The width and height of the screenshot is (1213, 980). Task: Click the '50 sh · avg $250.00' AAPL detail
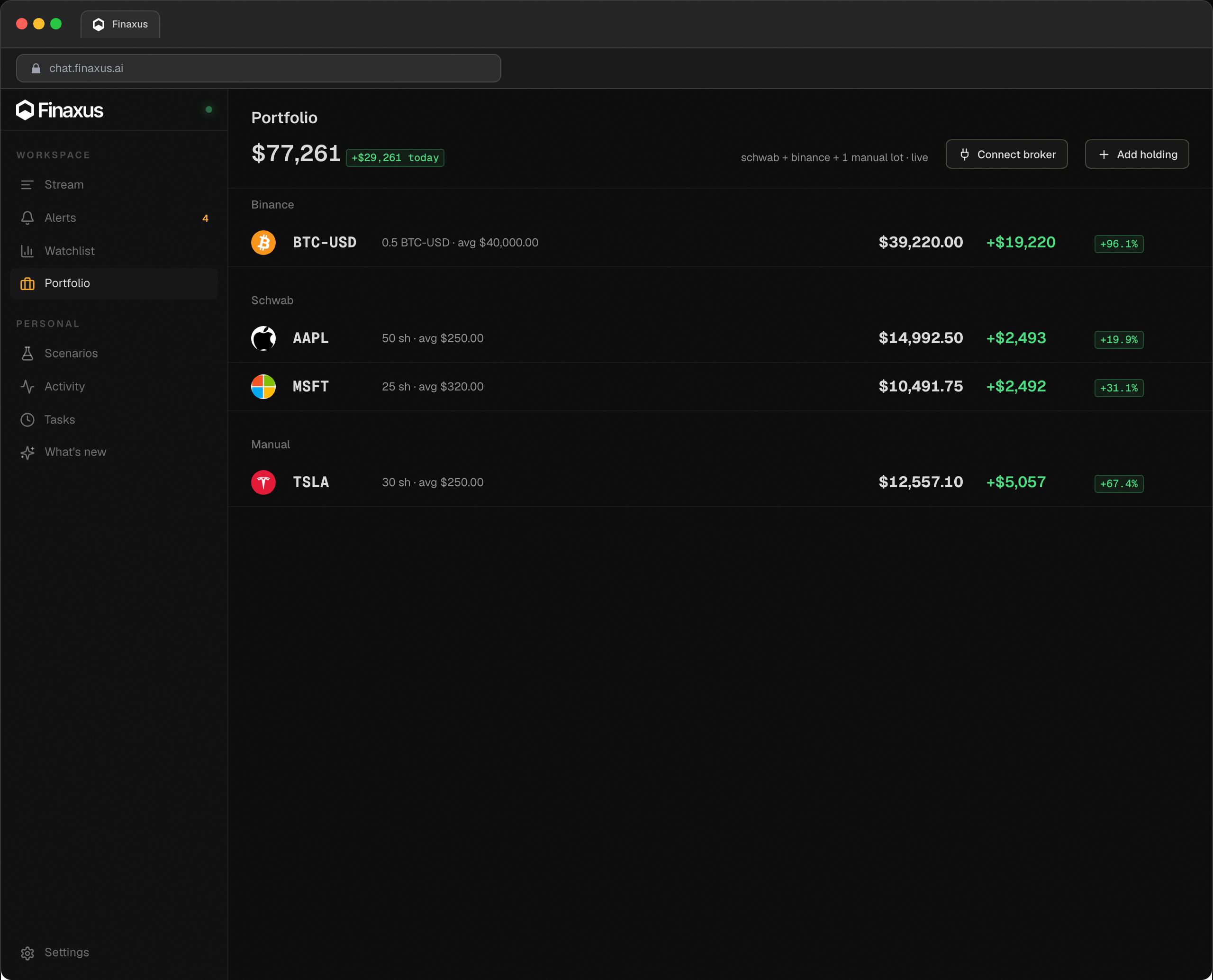[x=432, y=338]
